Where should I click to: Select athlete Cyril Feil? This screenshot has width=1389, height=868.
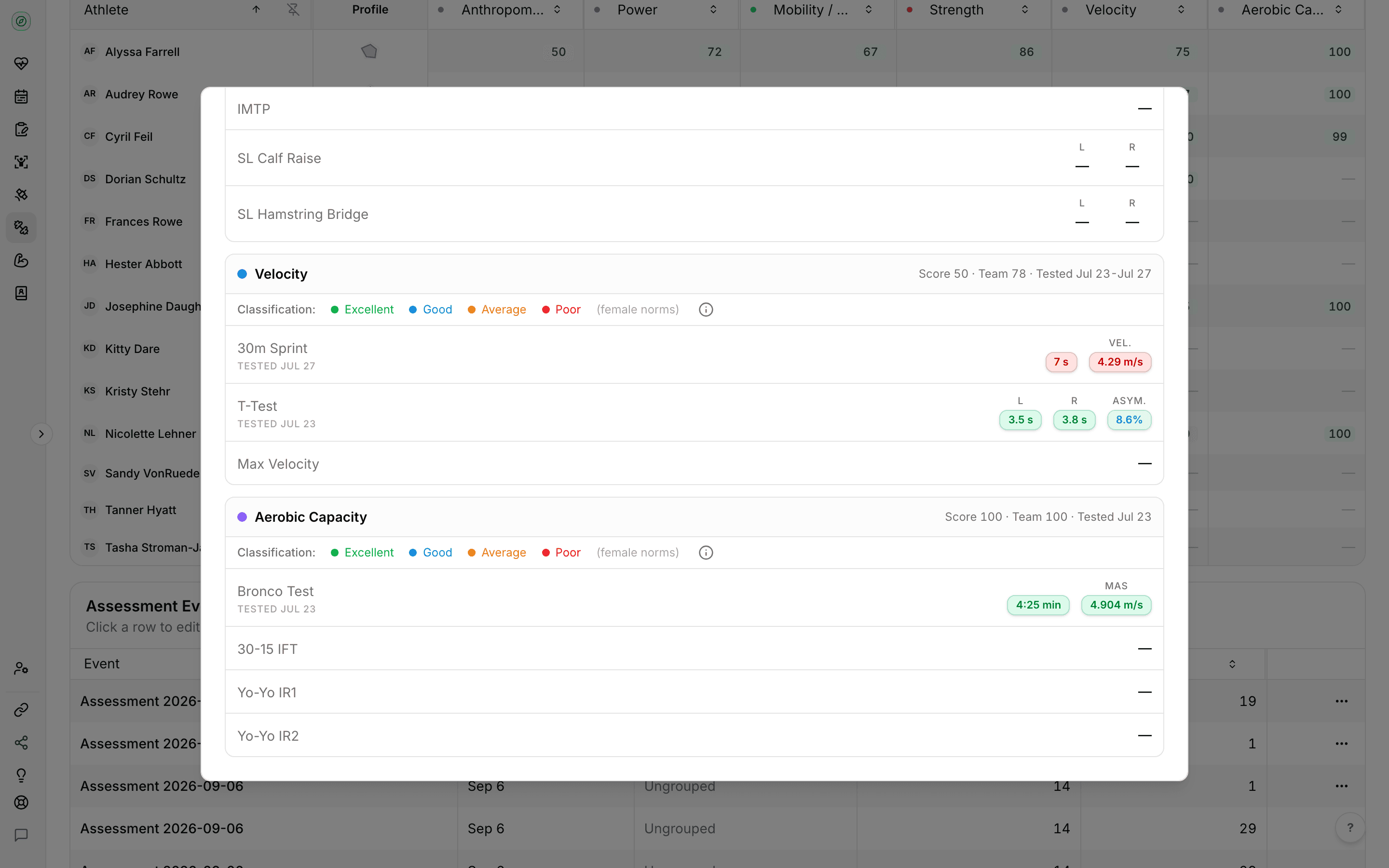(129, 136)
